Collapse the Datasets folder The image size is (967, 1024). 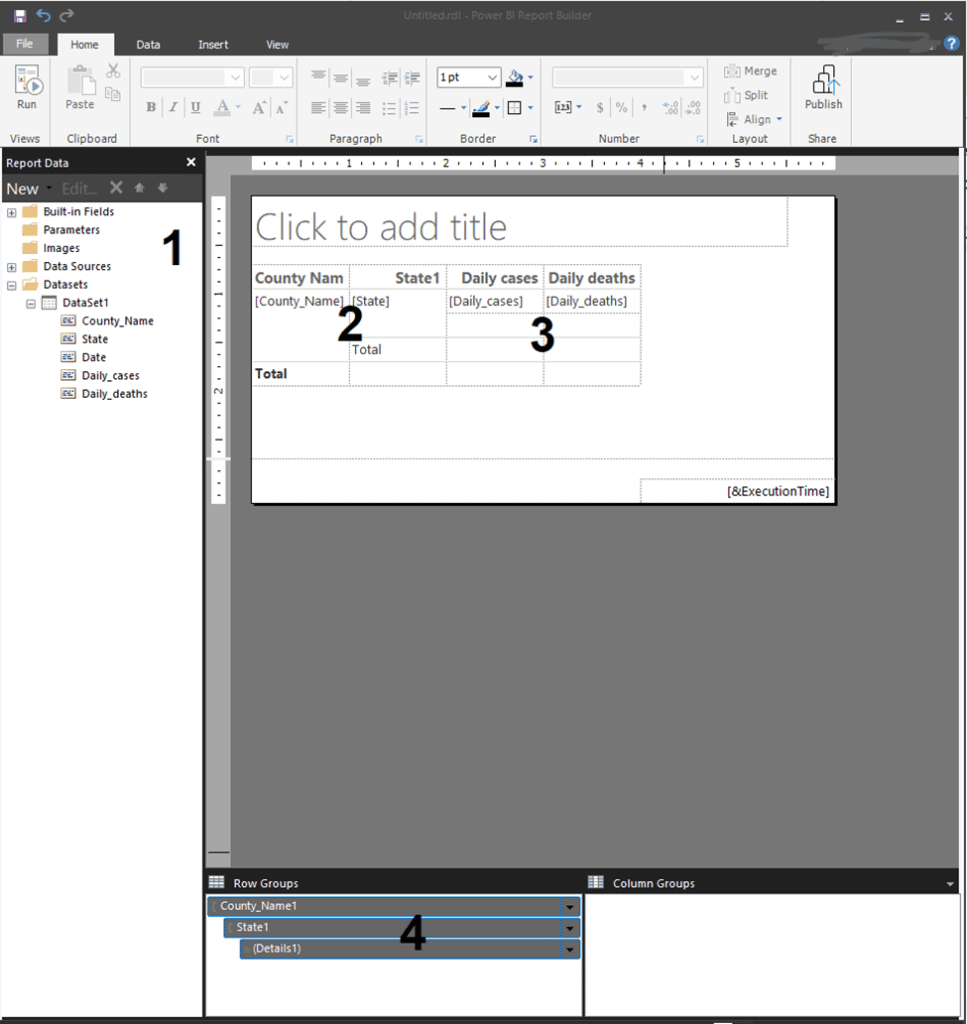(12, 285)
